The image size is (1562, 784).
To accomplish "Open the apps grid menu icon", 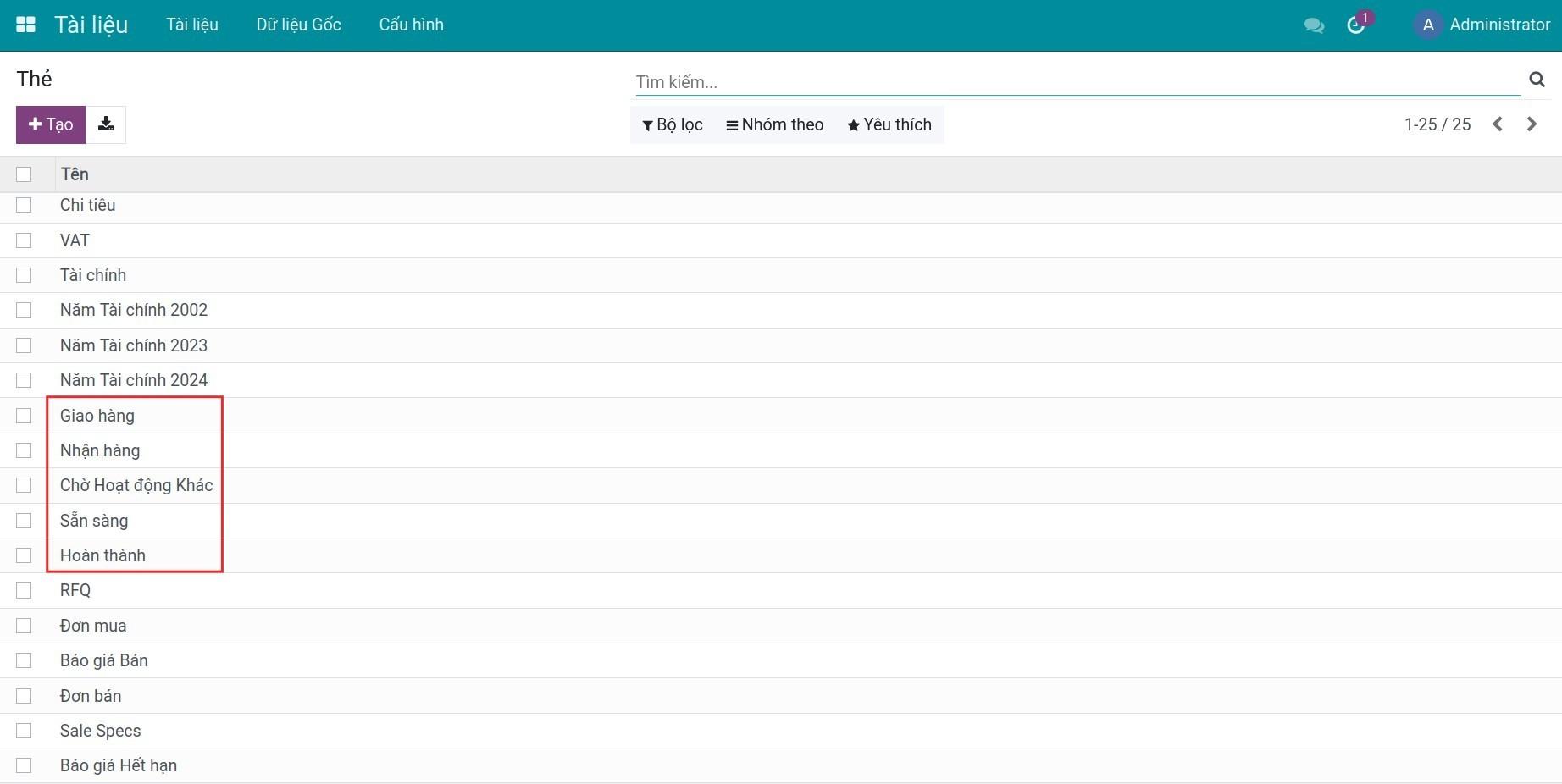I will click(x=25, y=25).
